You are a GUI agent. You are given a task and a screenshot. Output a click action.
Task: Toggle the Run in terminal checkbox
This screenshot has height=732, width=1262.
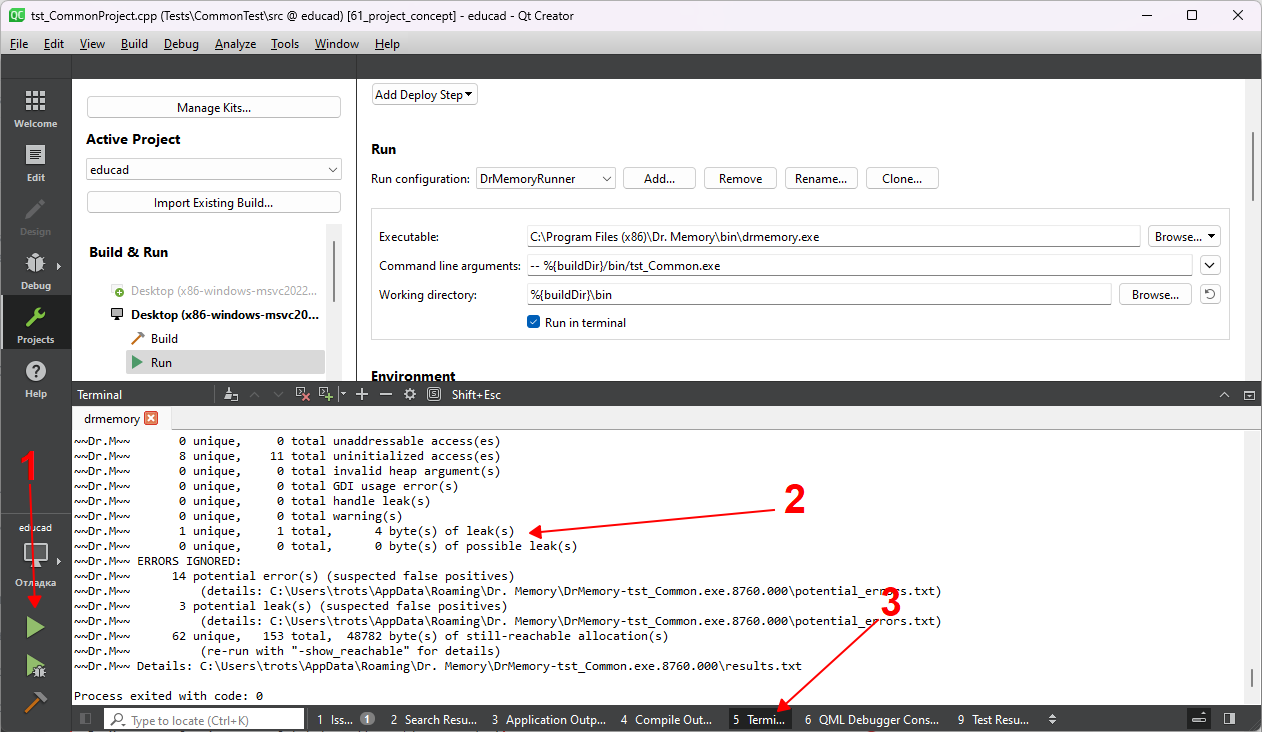click(534, 322)
